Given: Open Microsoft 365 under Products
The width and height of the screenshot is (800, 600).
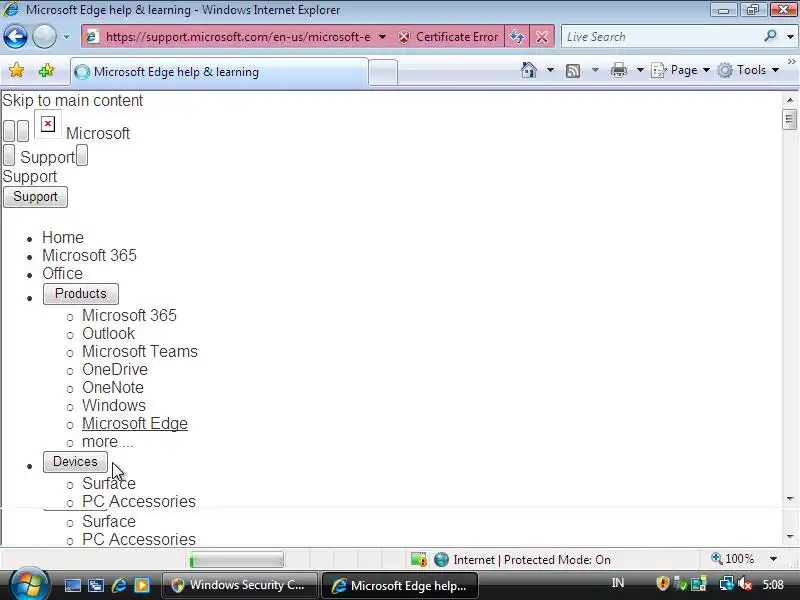Looking at the screenshot, I should pyautogui.click(x=129, y=315).
